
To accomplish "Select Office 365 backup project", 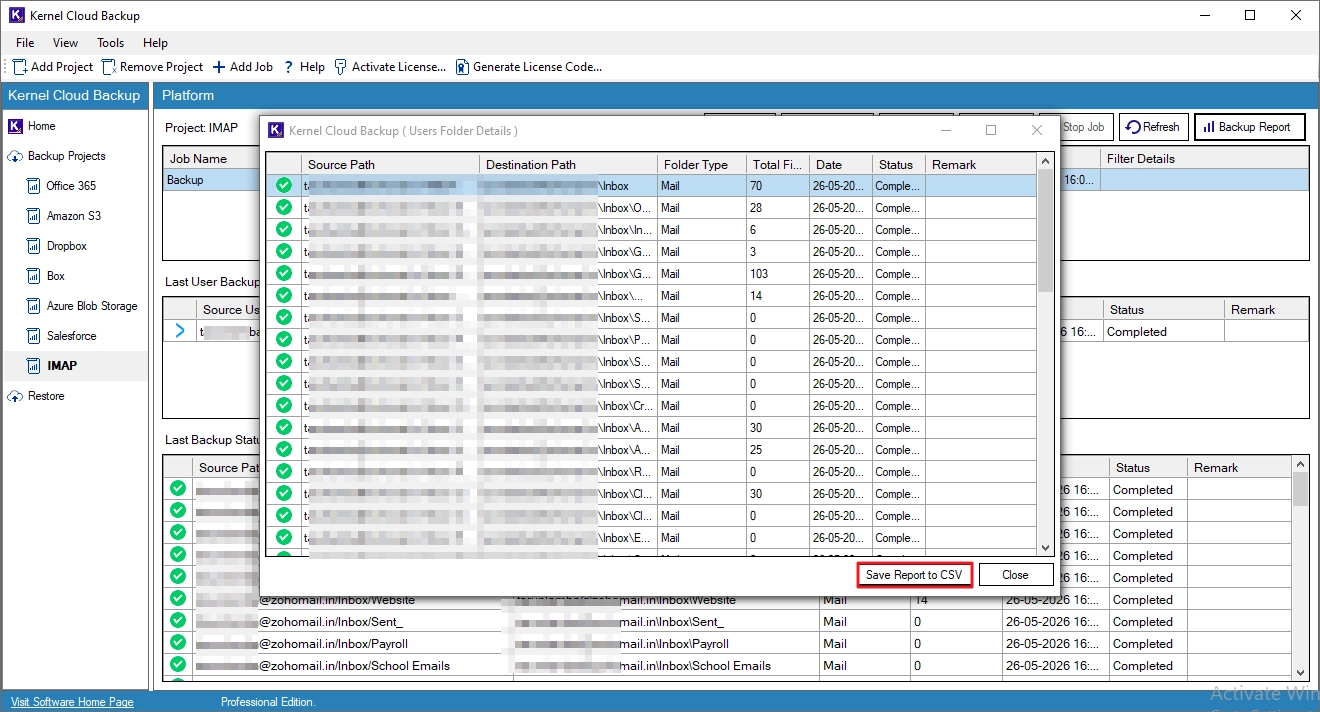I will pos(71,186).
